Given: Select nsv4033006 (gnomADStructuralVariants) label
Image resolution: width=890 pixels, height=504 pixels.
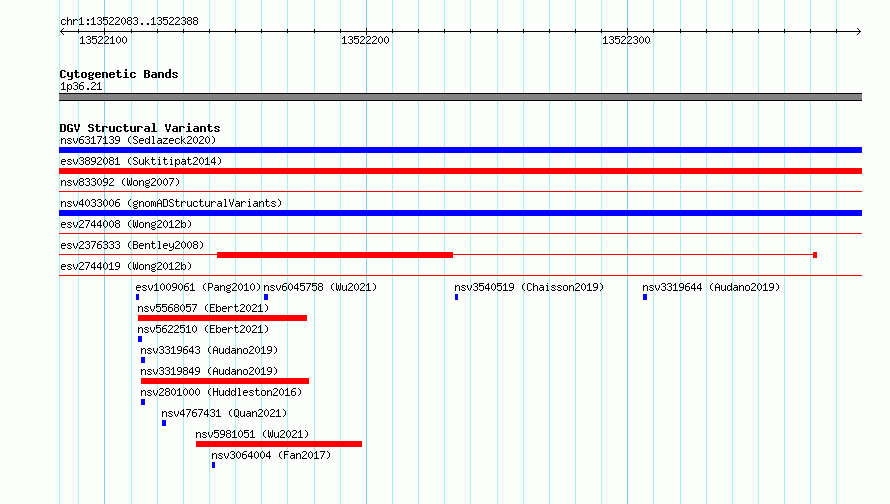Looking at the screenshot, I should 171,203.
